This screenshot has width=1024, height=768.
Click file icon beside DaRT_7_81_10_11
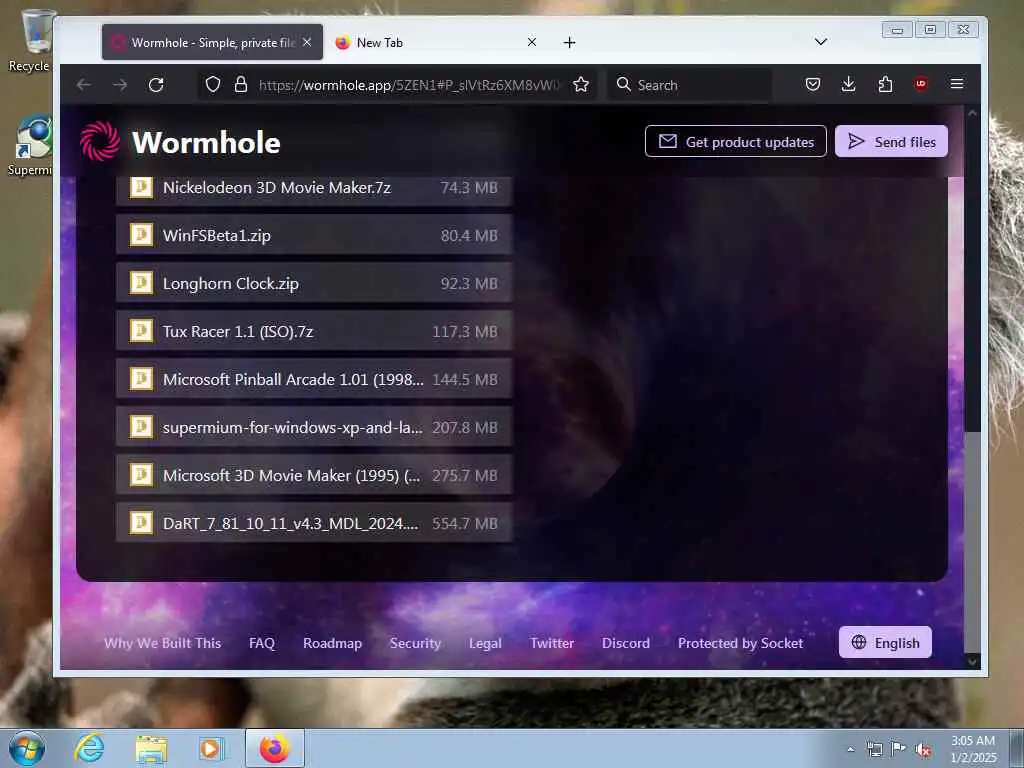tap(141, 522)
